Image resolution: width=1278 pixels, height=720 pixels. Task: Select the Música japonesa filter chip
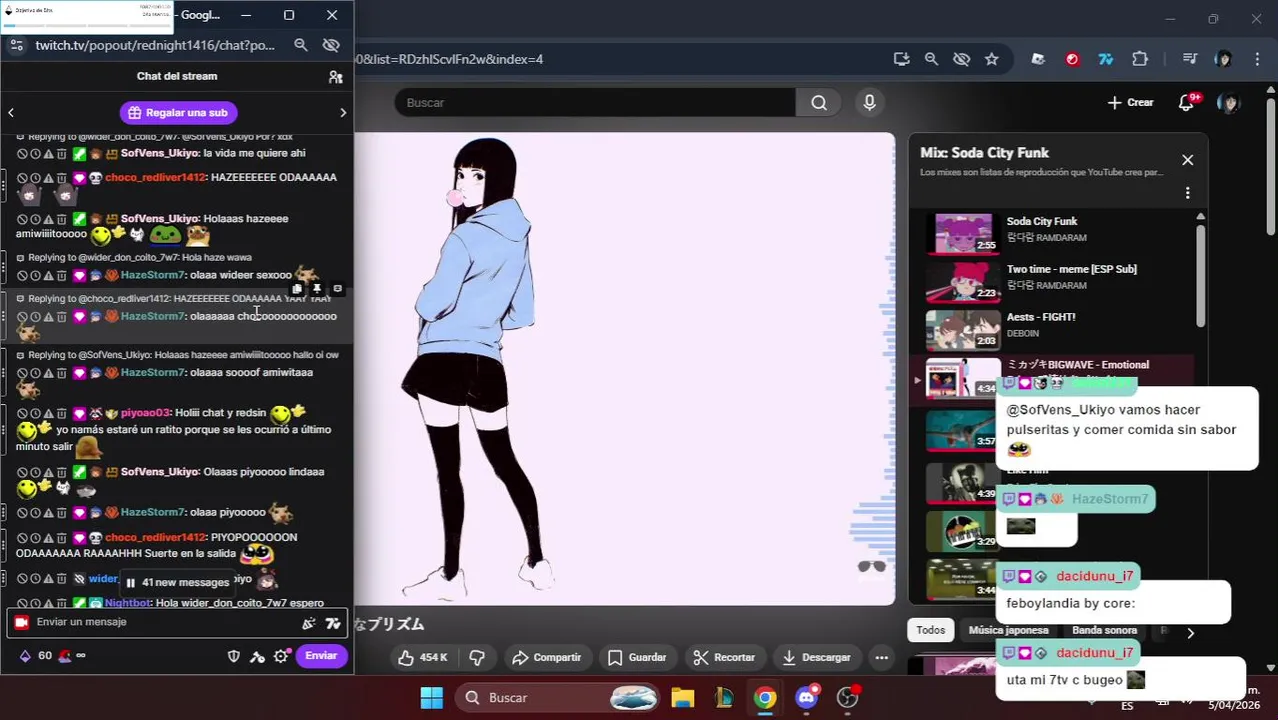pos(1008,630)
